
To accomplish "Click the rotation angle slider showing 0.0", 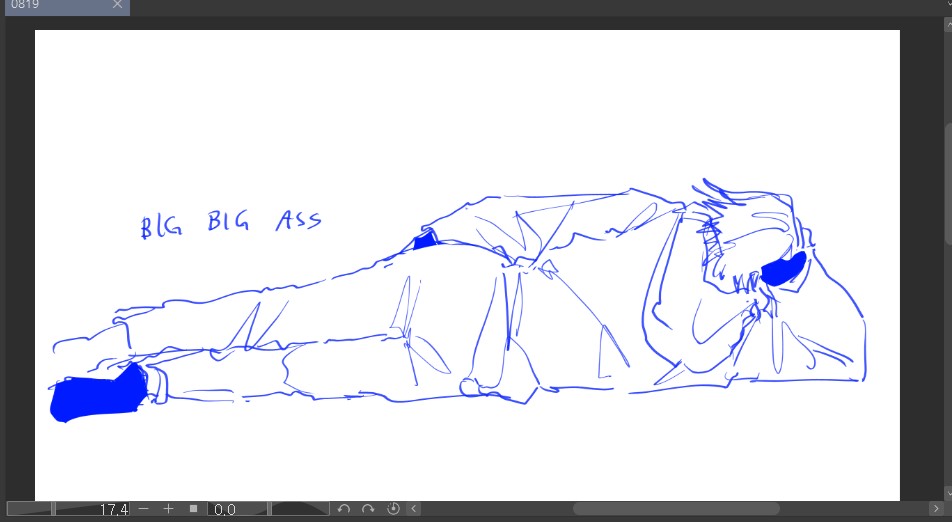I will pos(269,509).
